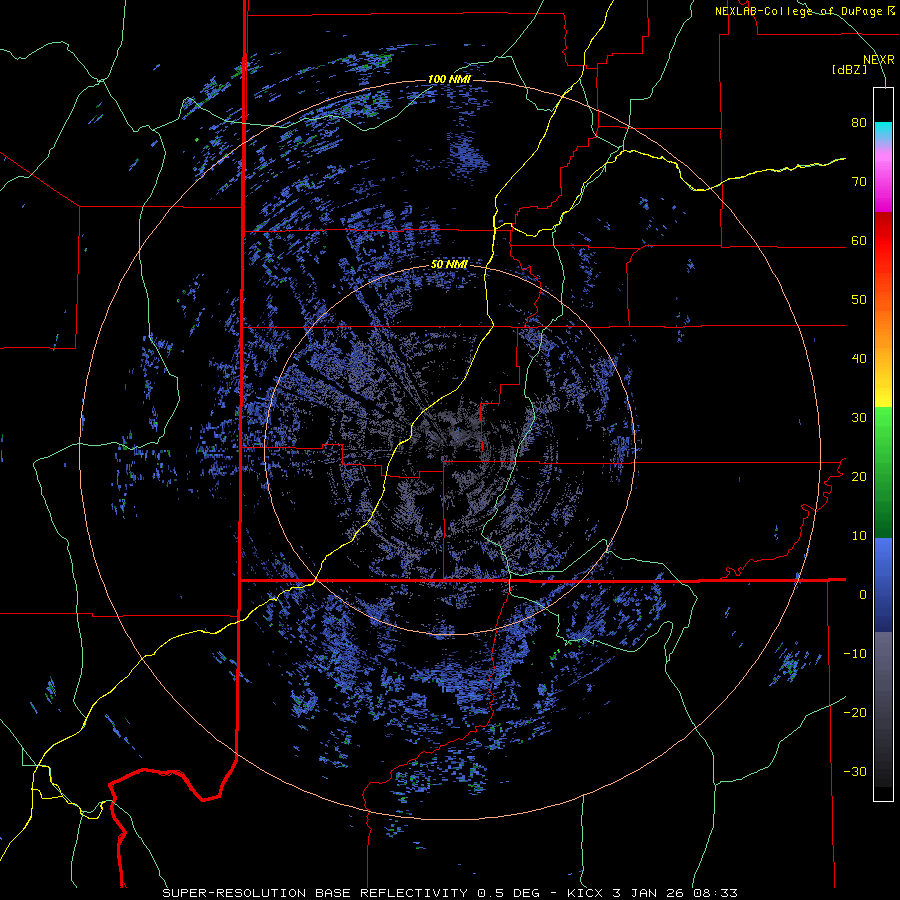Click the 50 dBZ value on the scale
Image resolution: width=900 pixels, height=900 pixels.
[859, 300]
